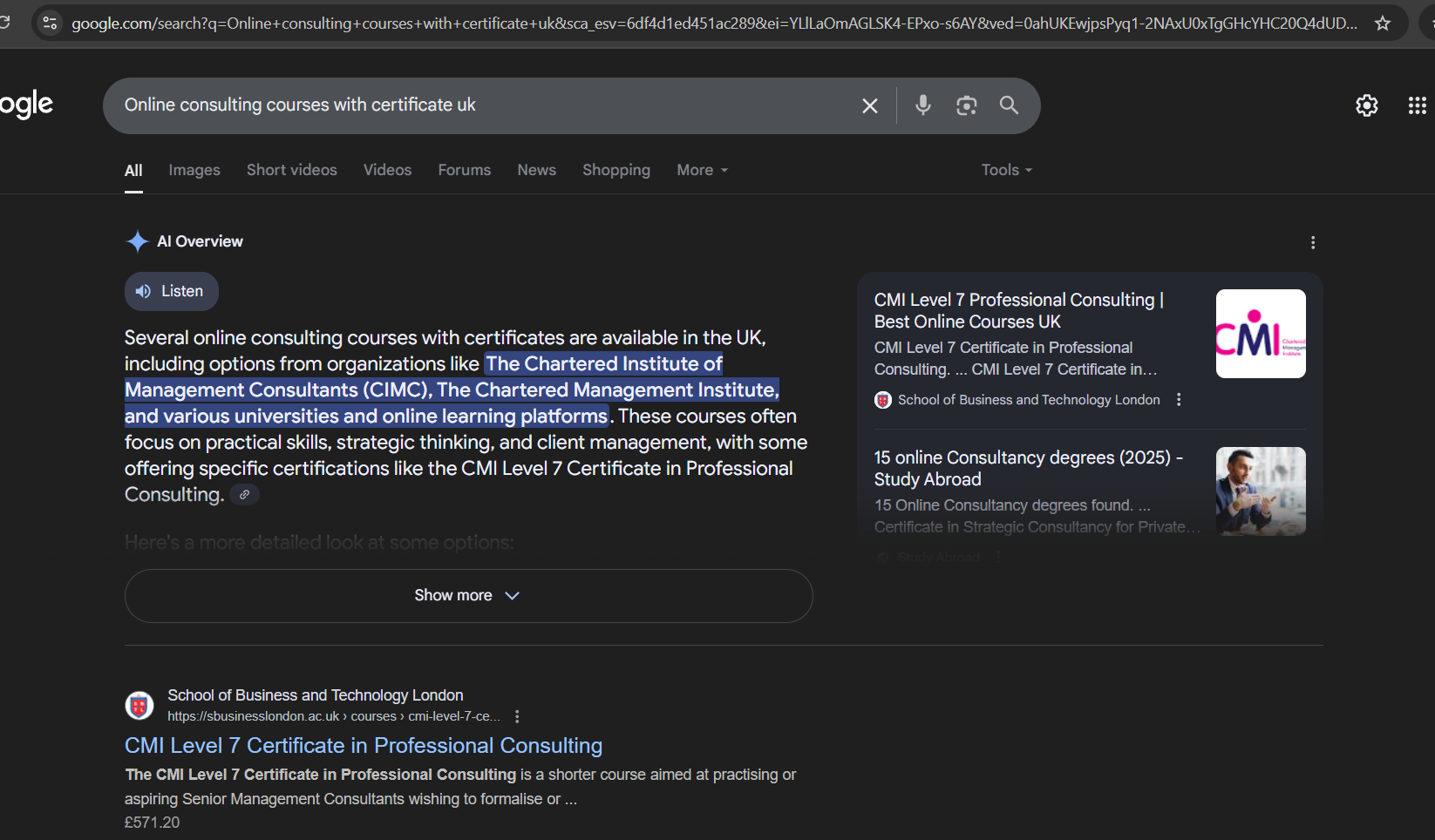
Task: Play AI Overview using Listen button
Action: click(172, 291)
